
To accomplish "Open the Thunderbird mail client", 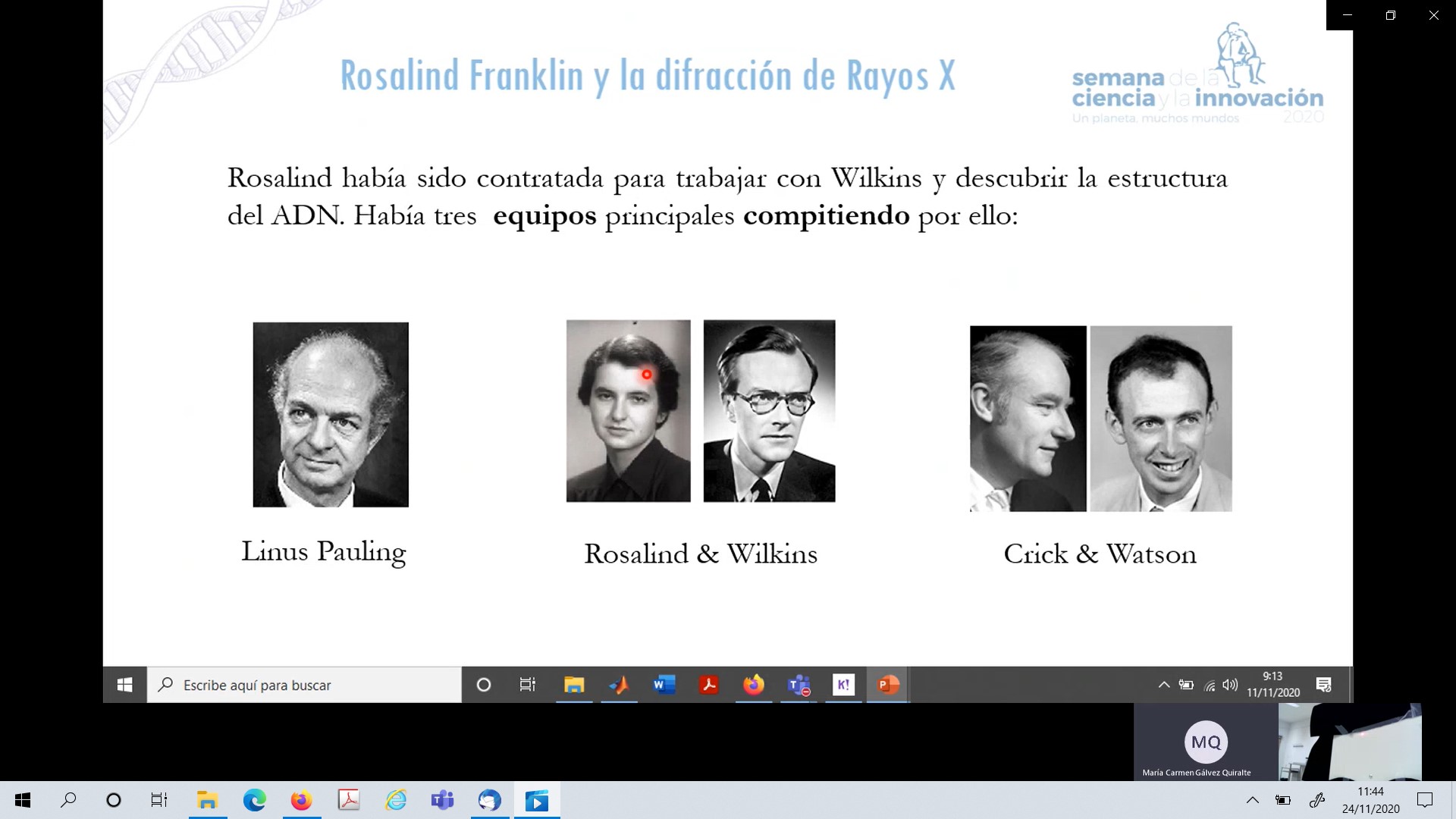I will click(489, 800).
